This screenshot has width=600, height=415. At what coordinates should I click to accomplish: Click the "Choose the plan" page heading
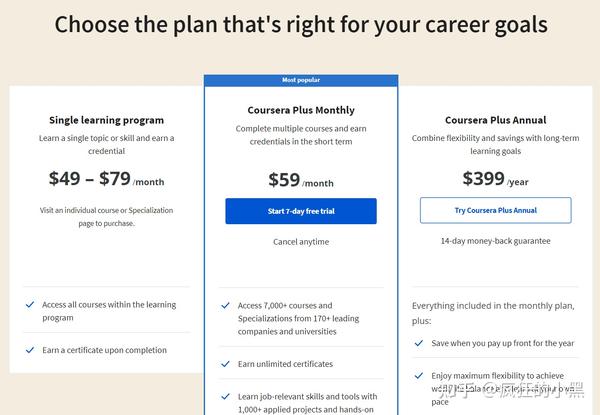pyautogui.click(x=300, y=24)
